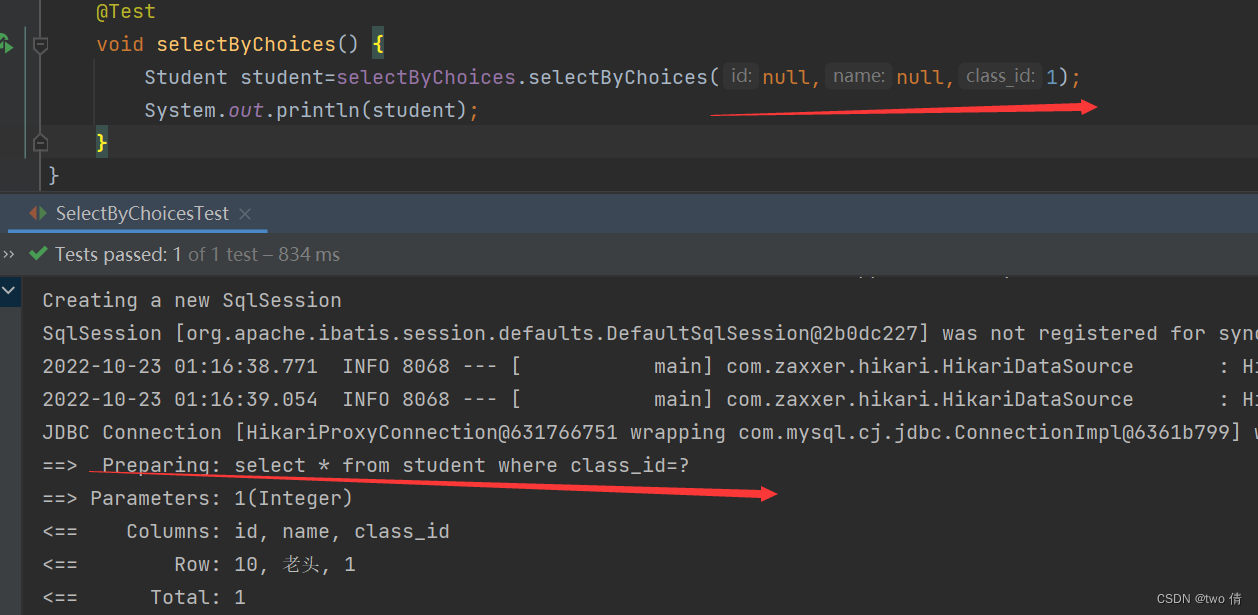Run the selectByChoices test from the gutter icon
This screenshot has height=615, width=1258.
(x=4, y=43)
